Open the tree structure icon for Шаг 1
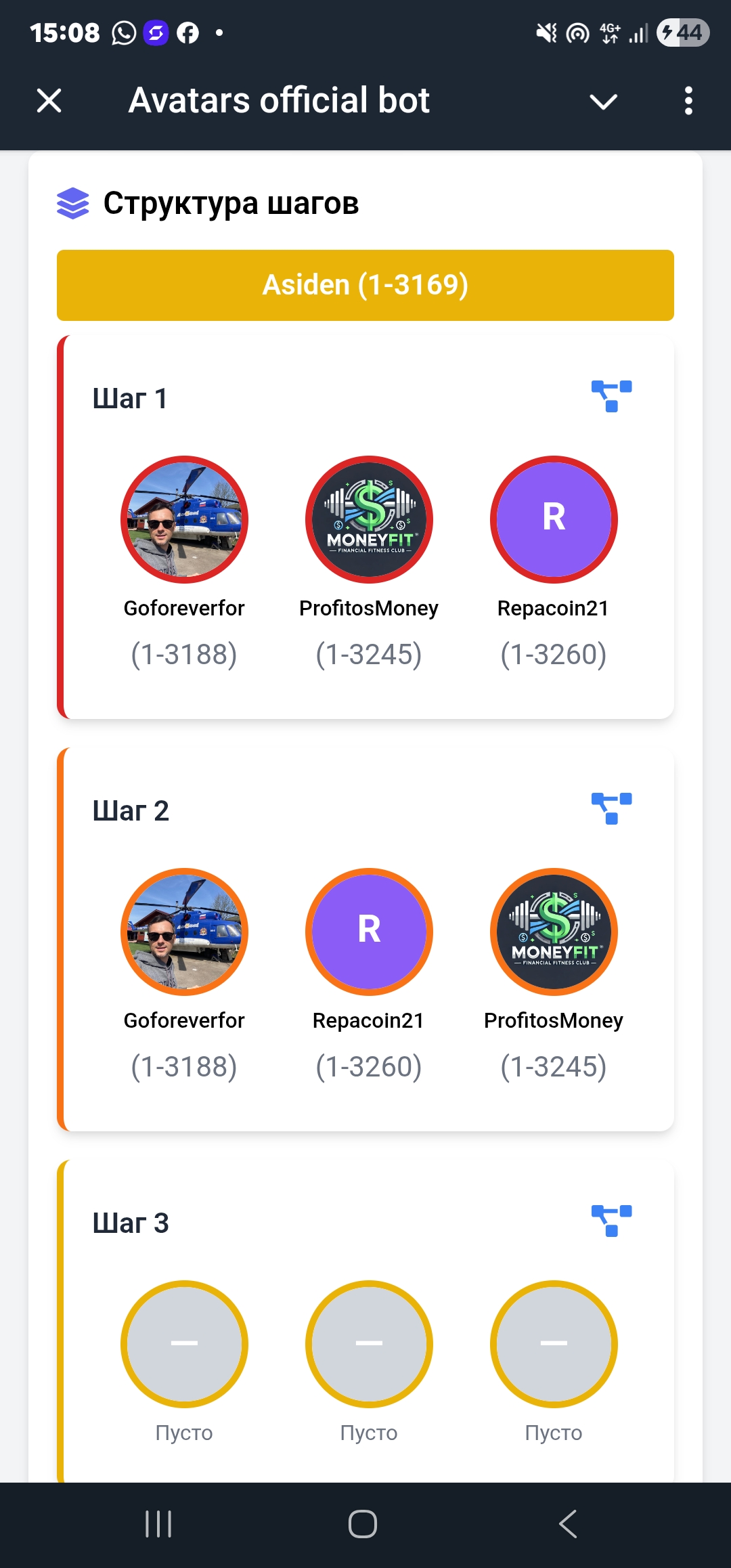Image resolution: width=731 pixels, height=1568 pixels. click(611, 396)
